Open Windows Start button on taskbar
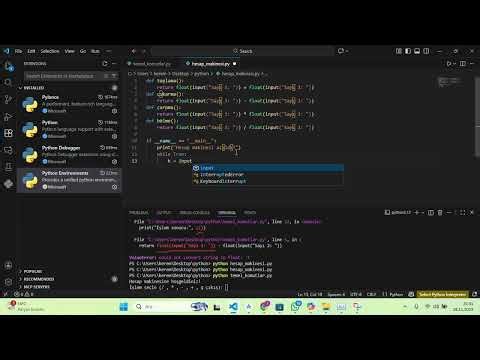The width and height of the screenshot is (480, 360). (123, 306)
